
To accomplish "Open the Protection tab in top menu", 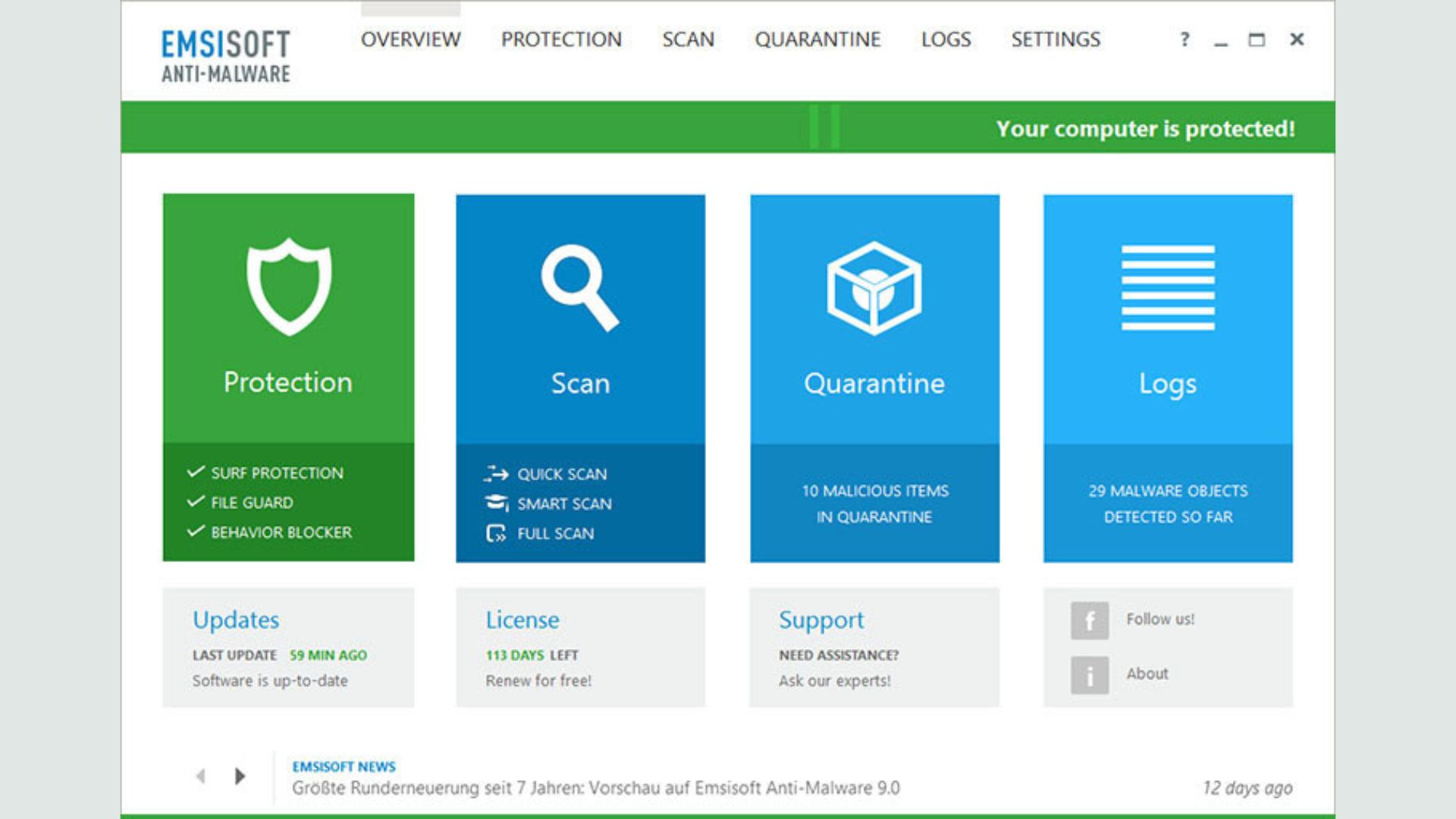I will [x=561, y=39].
